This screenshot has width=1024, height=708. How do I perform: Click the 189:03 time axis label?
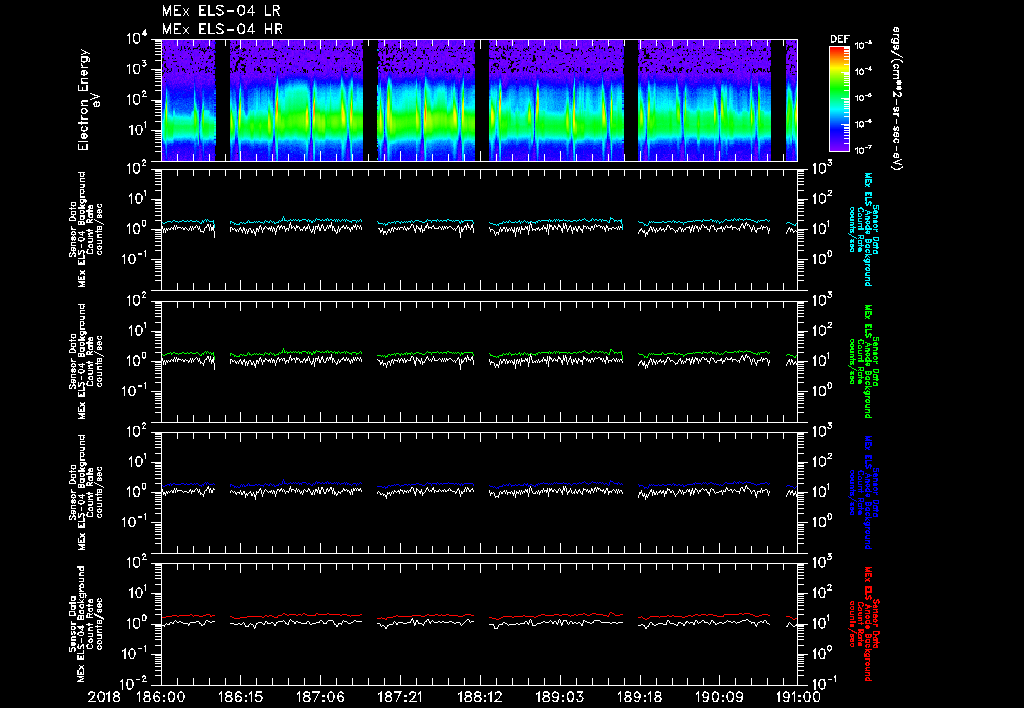point(559,698)
